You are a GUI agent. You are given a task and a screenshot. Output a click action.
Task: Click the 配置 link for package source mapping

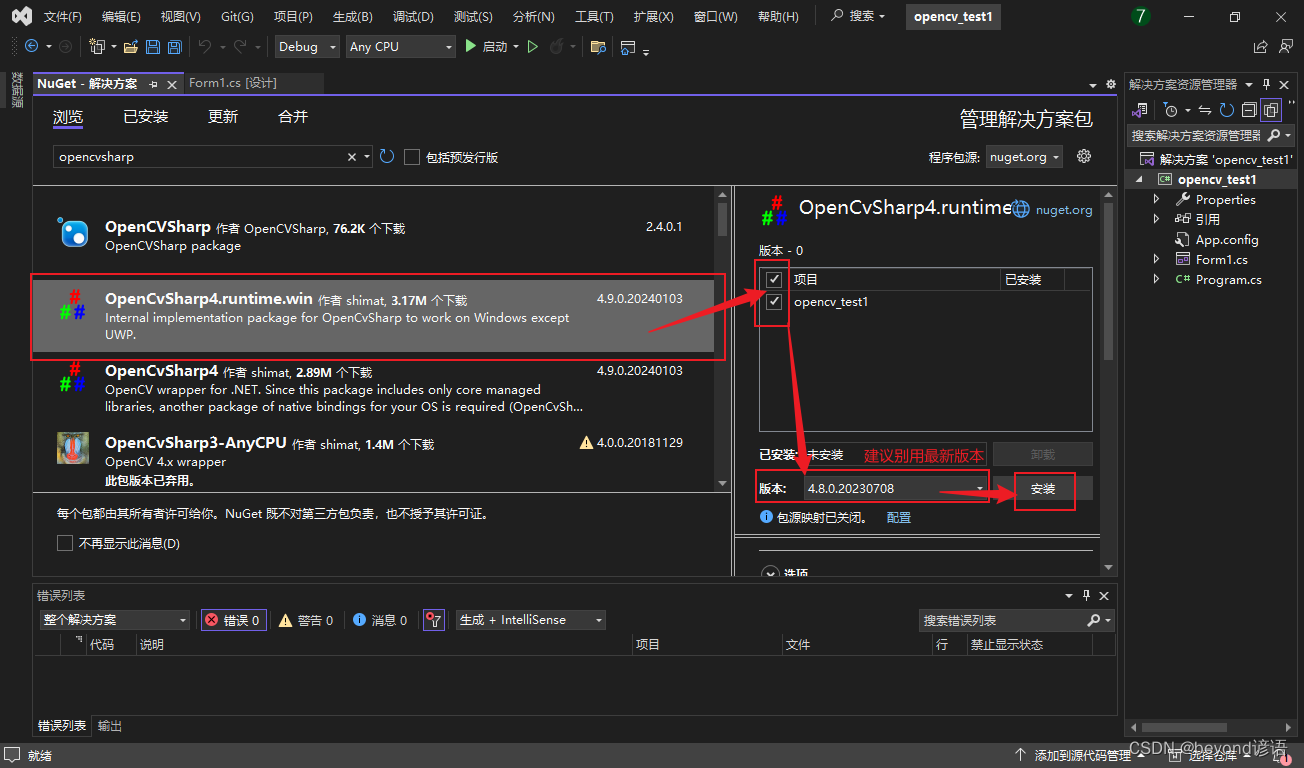[x=899, y=518]
